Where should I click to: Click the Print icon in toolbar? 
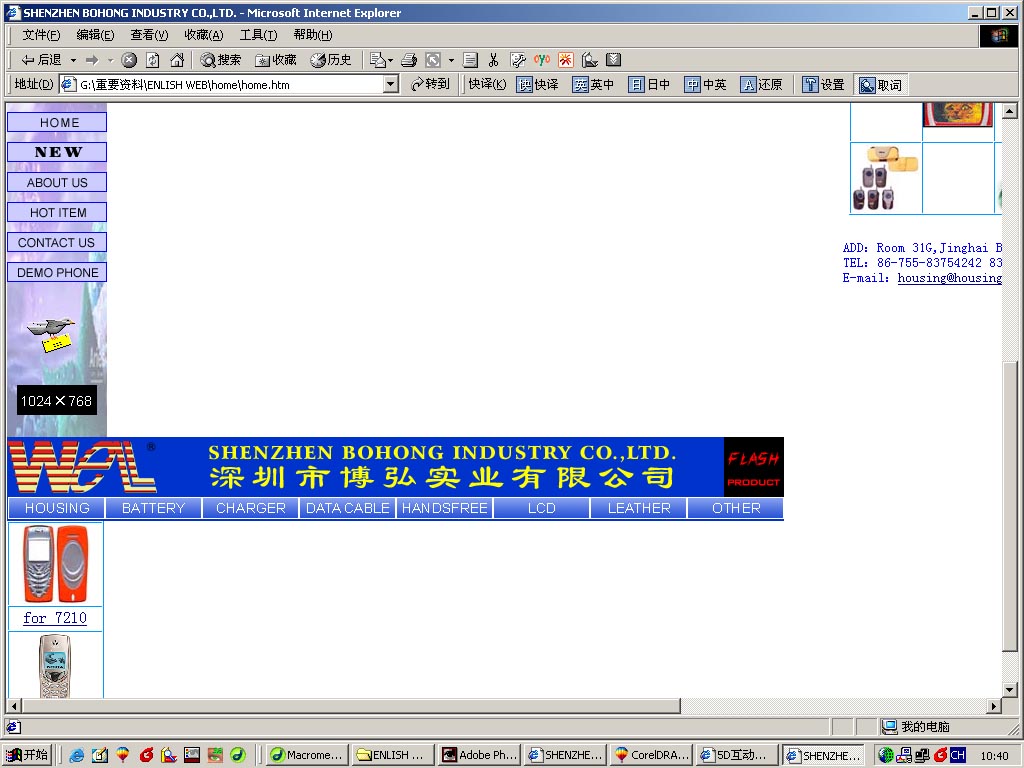point(409,60)
